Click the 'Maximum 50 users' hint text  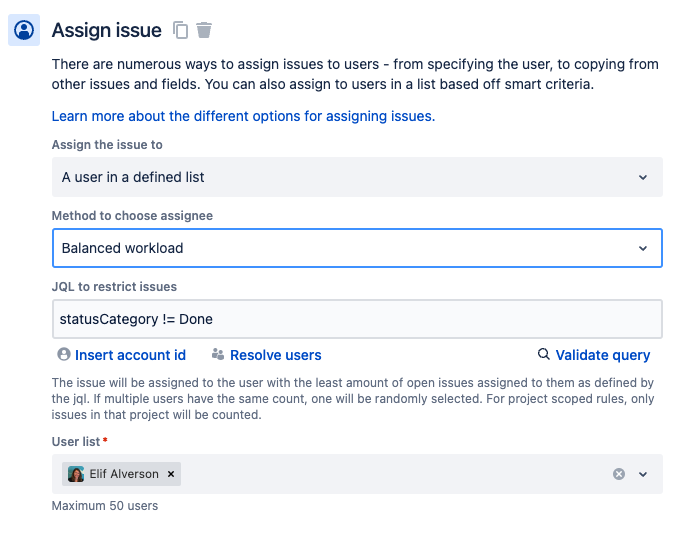pyautogui.click(x=105, y=505)
